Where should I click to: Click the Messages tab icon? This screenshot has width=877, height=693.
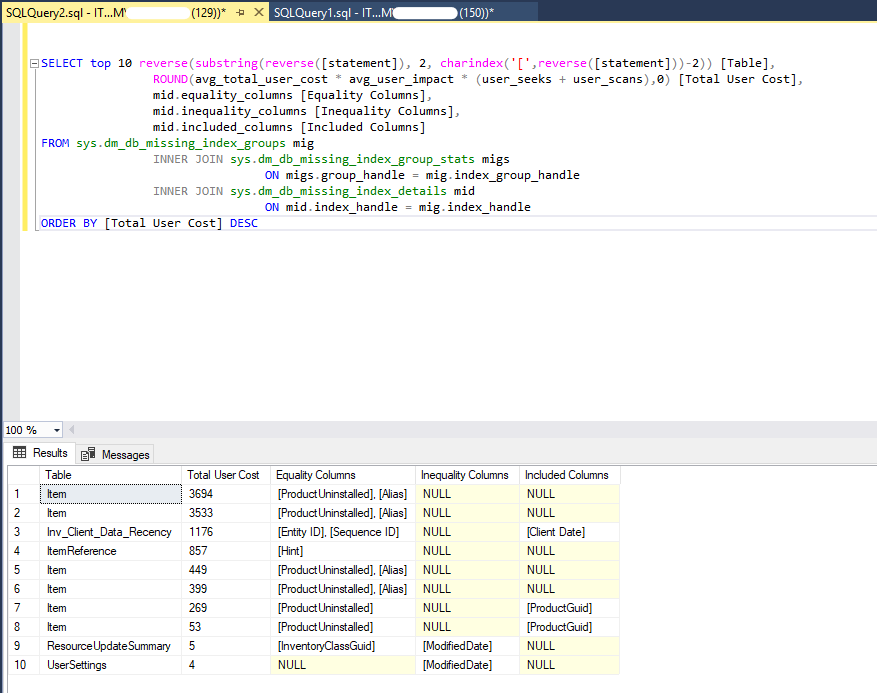coord(88,454)
